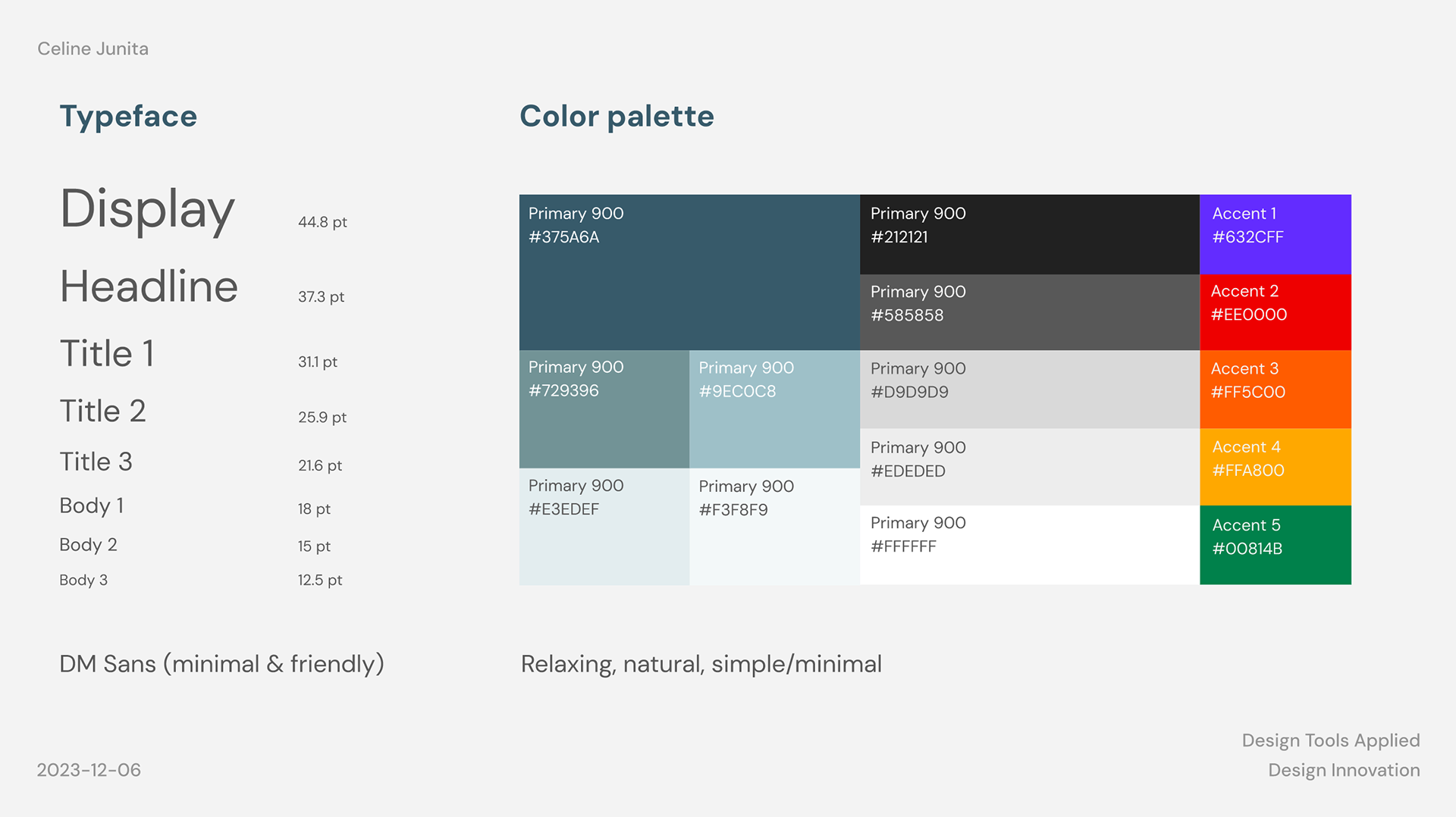Select the #E3EDEF pale blue swatch

click(x=604, y=527)
